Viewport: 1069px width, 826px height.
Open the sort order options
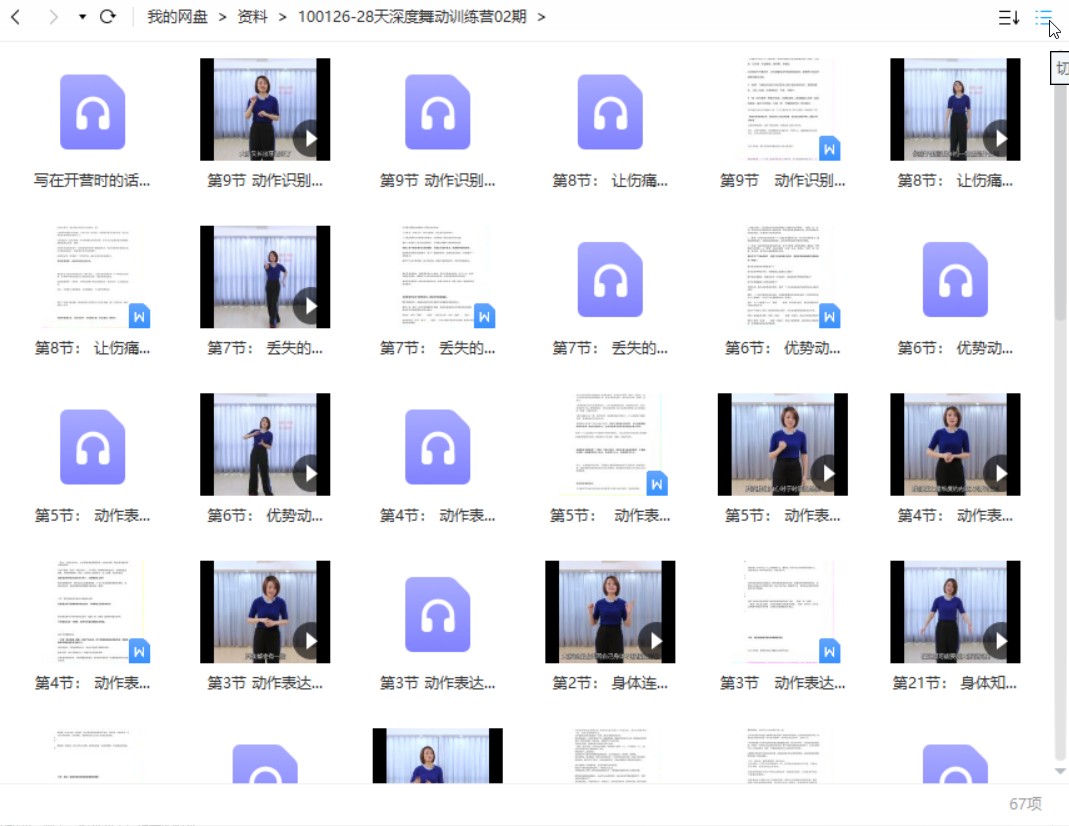[x=1008, y=17]
